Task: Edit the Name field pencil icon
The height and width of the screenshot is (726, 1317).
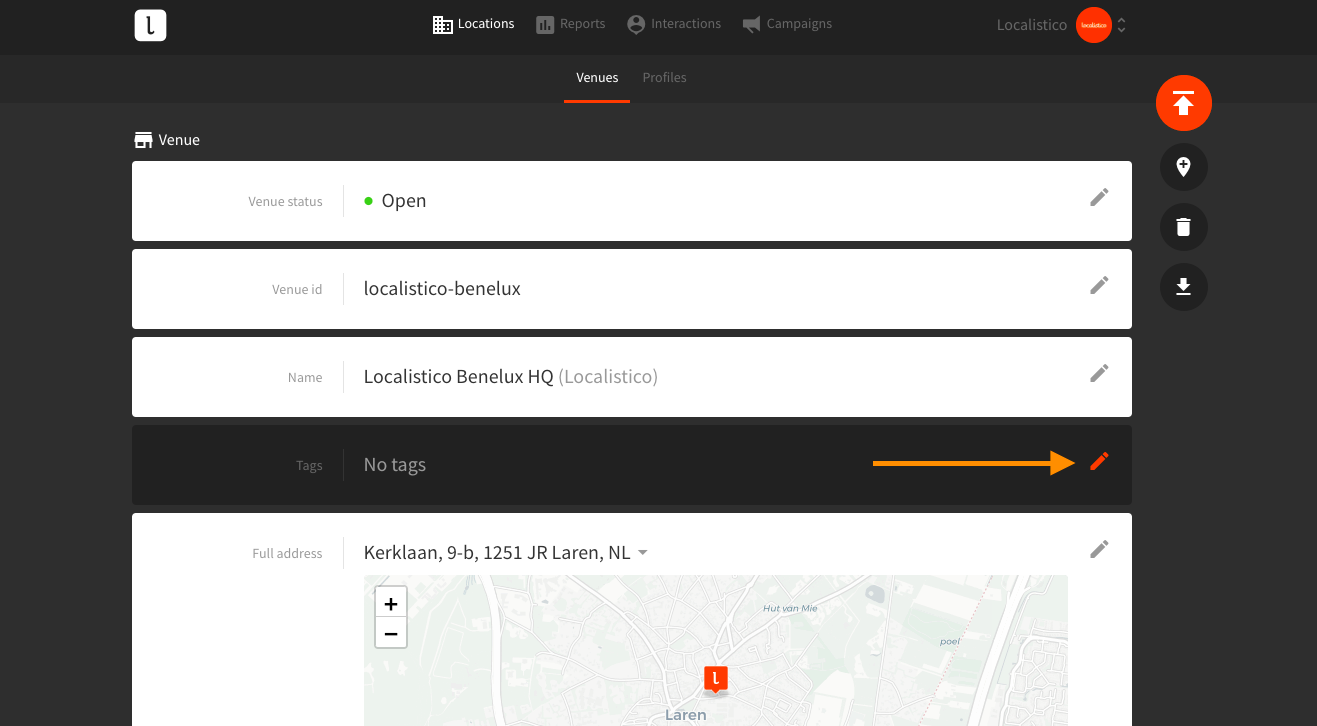Action: pos(1099,373)
